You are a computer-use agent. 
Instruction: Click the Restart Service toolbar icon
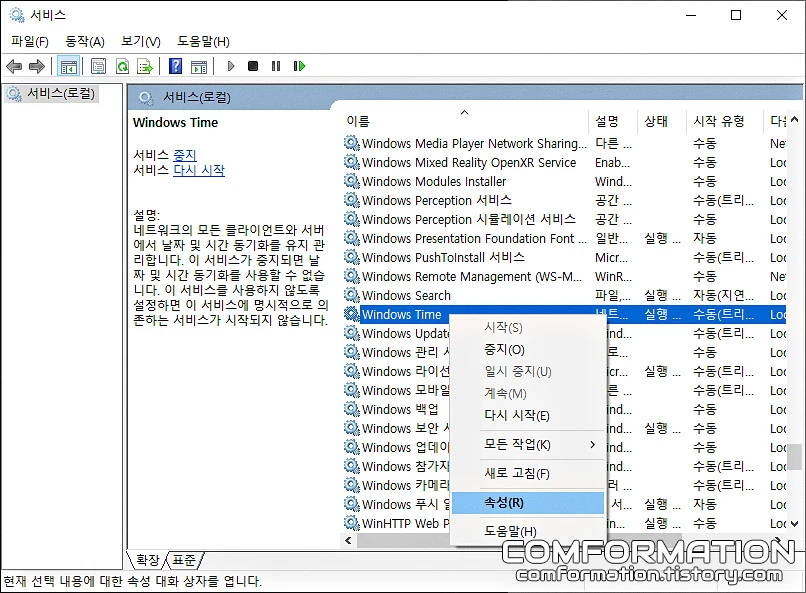click(299, 66)
